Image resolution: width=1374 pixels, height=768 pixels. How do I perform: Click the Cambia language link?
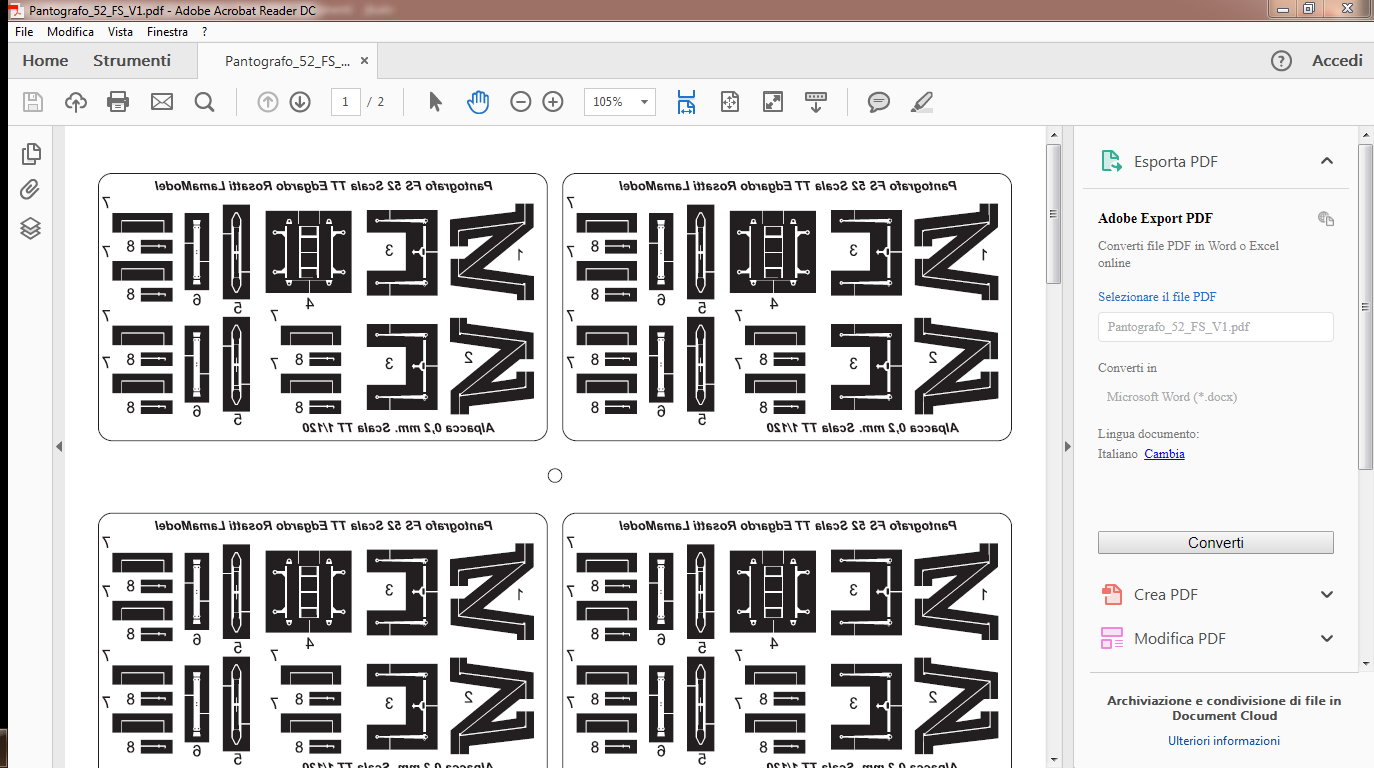1164,454
